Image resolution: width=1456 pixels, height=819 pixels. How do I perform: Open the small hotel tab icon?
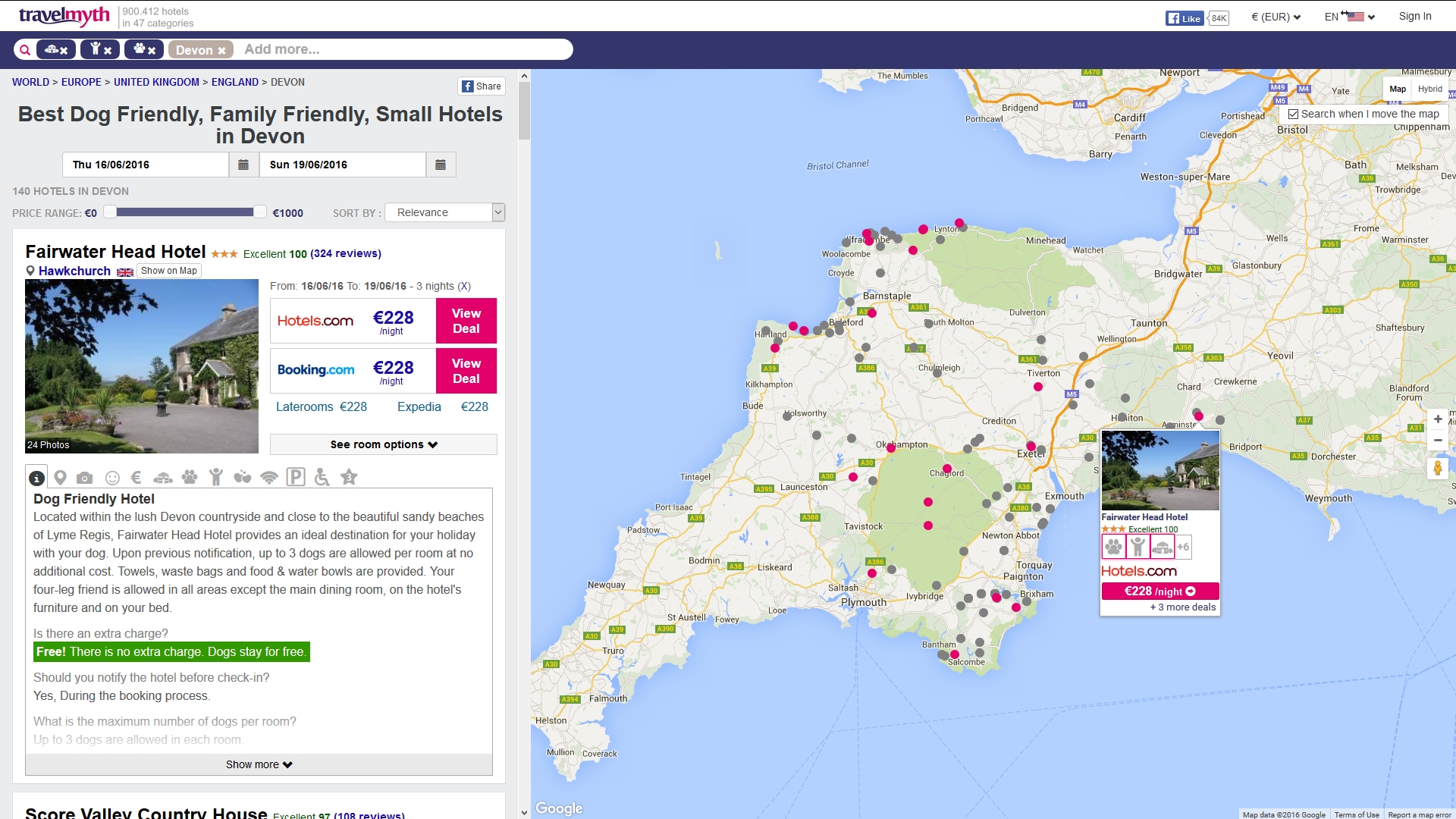click(163, 478)
